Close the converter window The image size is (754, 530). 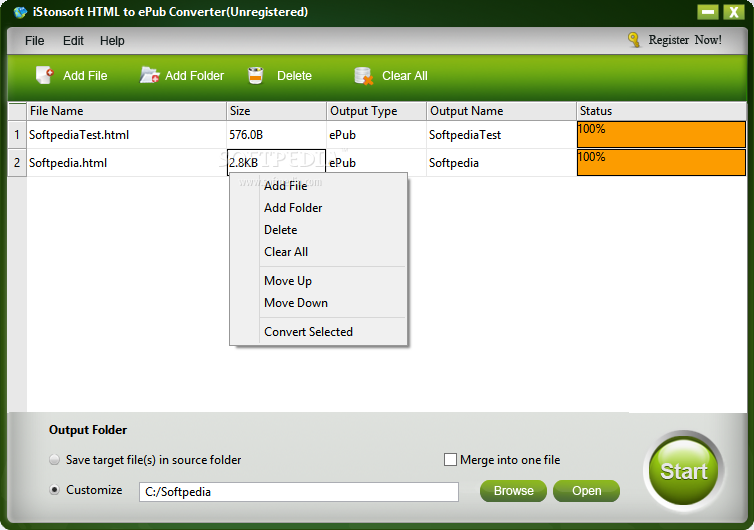click(x=734, y=12)
